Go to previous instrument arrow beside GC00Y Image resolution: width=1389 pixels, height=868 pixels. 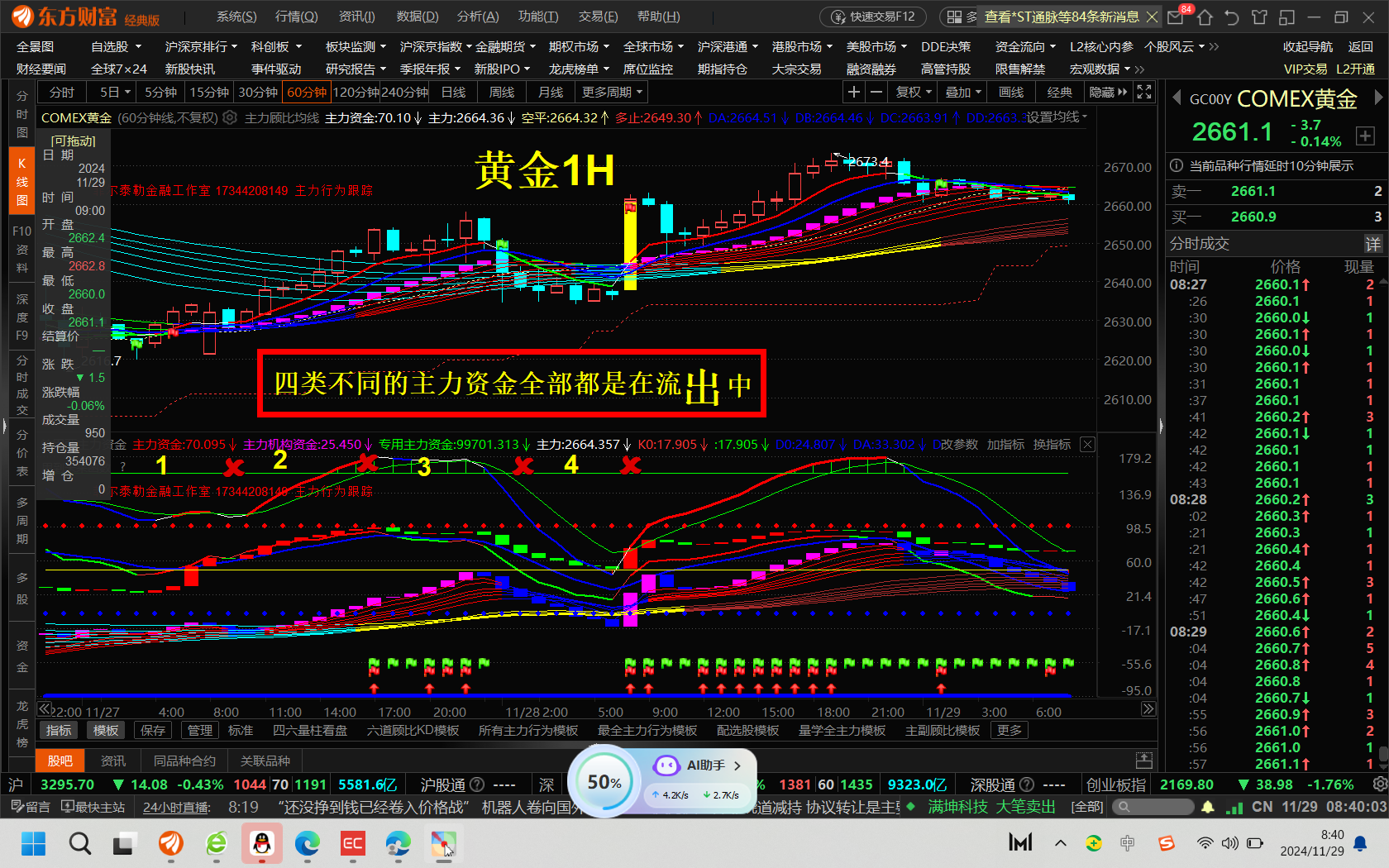coord(1177,98)
